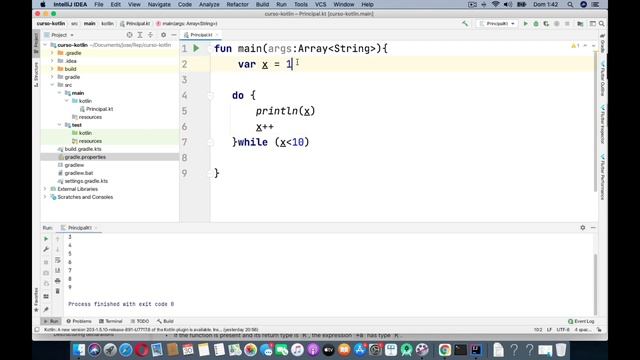Viewport: 640px width, 360px height.
Task: Expand the build folder
Action: point(52,69)
